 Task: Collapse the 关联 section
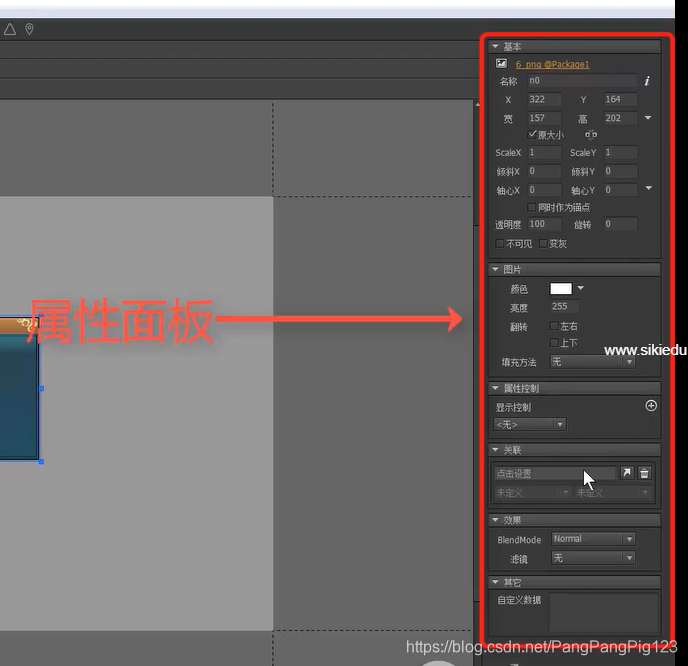pos(495,449)
